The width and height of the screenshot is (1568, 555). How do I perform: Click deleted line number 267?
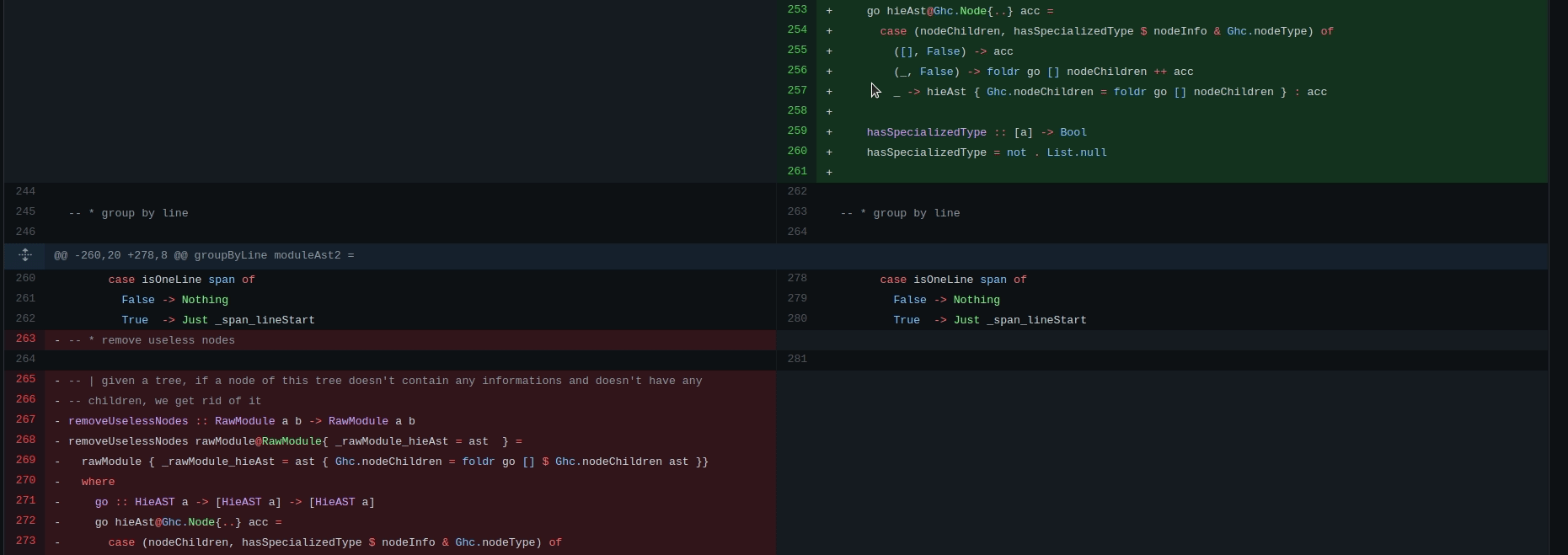(24, 420)
